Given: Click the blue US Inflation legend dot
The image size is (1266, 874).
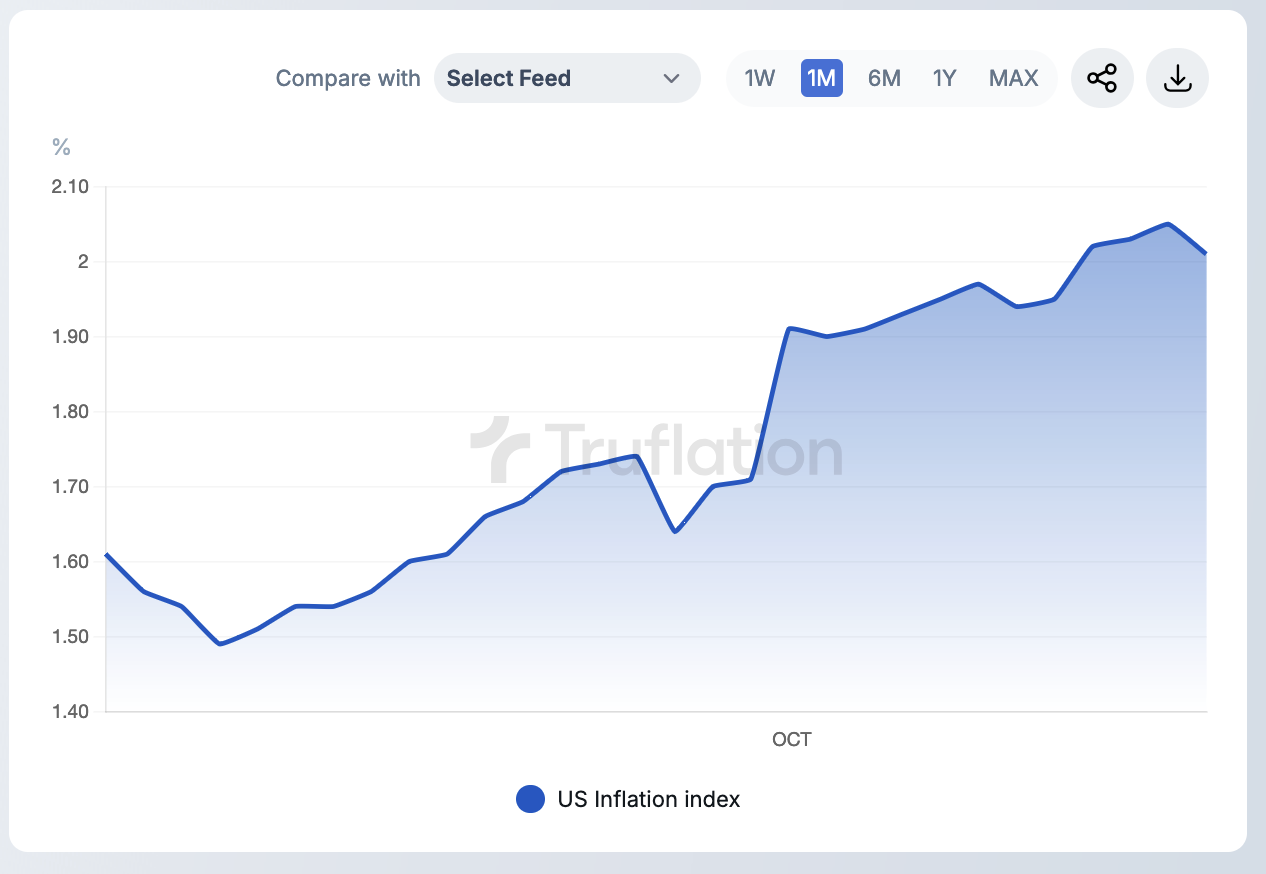Looking at the screenshot, I should (530, 799).
